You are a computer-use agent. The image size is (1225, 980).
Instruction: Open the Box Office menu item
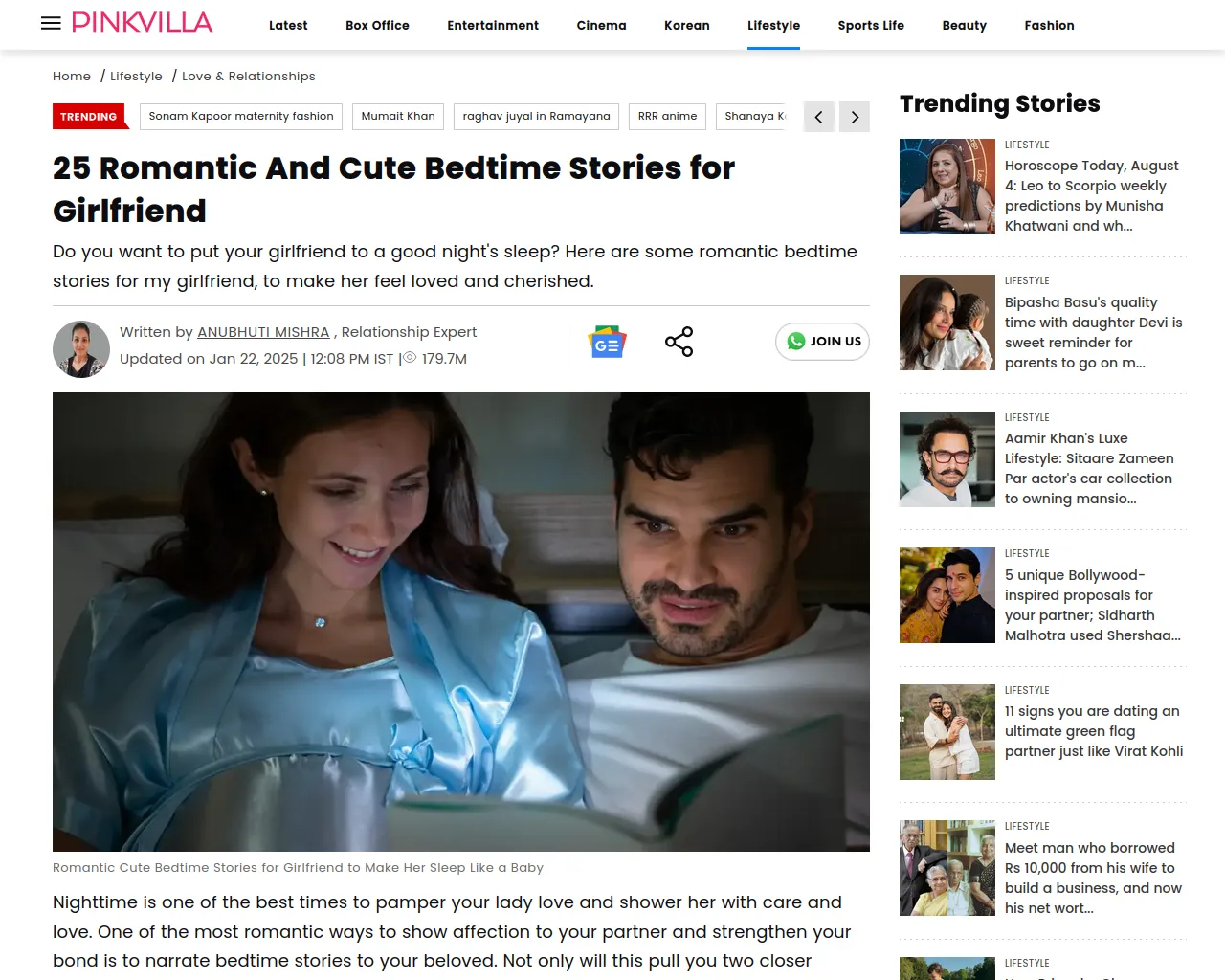(x=377, y=26)
